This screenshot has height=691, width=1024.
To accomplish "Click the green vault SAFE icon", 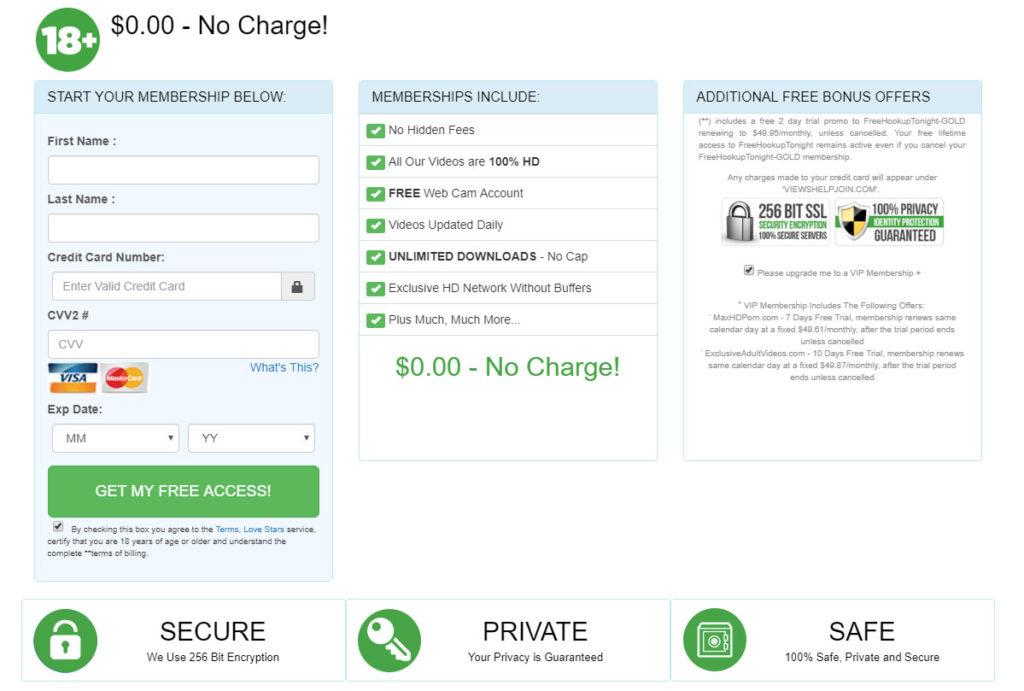I will coord(714,641).
